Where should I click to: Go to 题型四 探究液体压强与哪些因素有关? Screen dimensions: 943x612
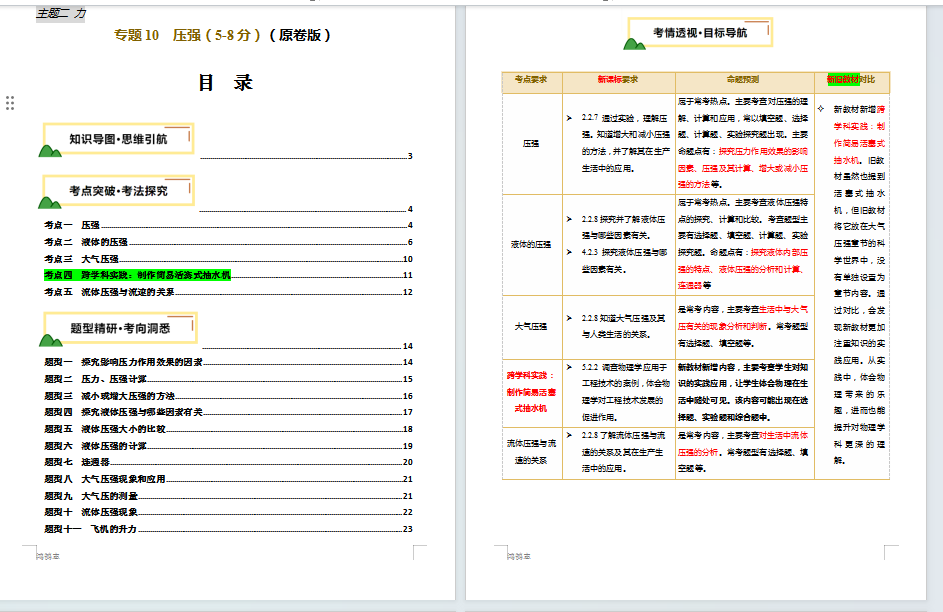[228, 412]
